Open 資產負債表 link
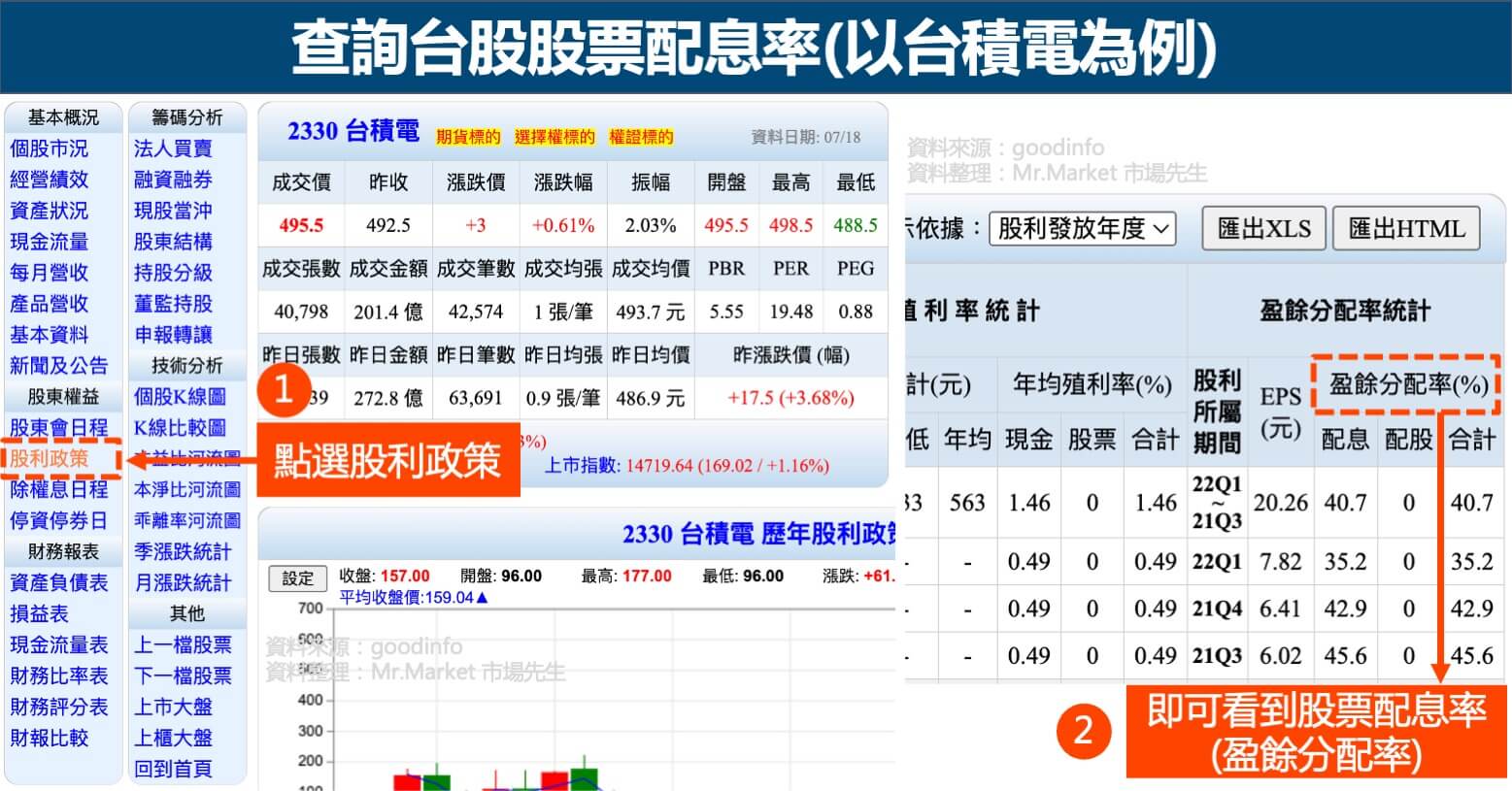The width and height of the screenshot is (1512, 791). point(58,582)
